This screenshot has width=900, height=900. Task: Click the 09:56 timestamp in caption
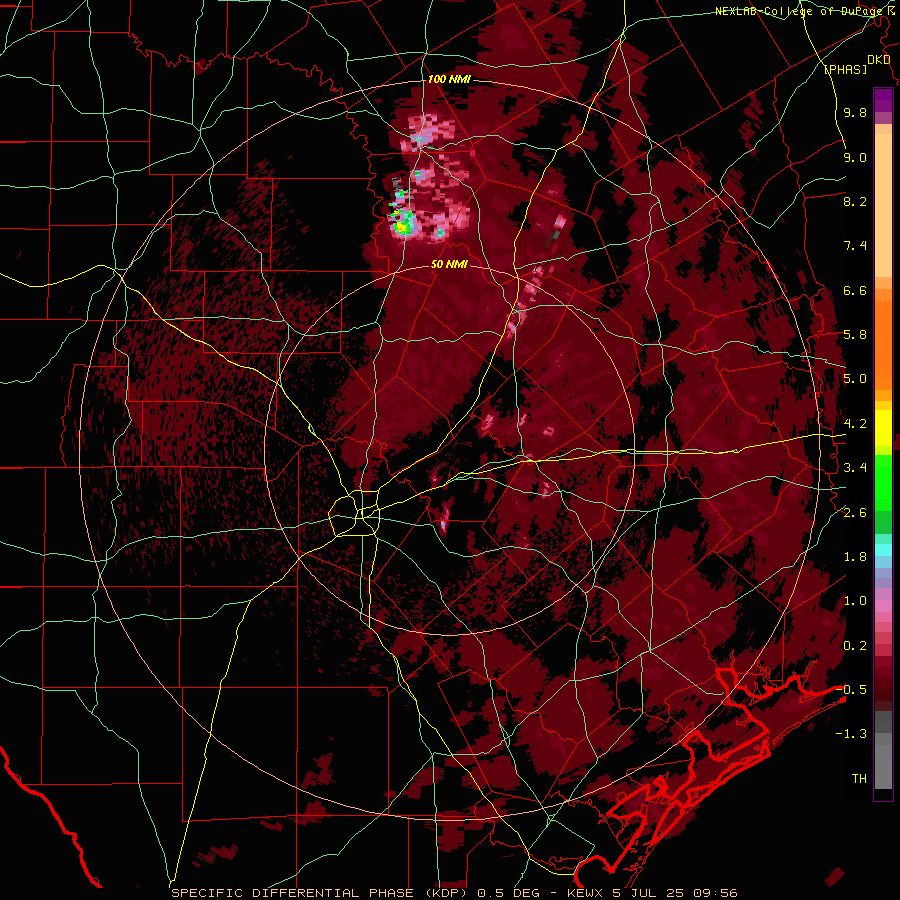point(716,893)
